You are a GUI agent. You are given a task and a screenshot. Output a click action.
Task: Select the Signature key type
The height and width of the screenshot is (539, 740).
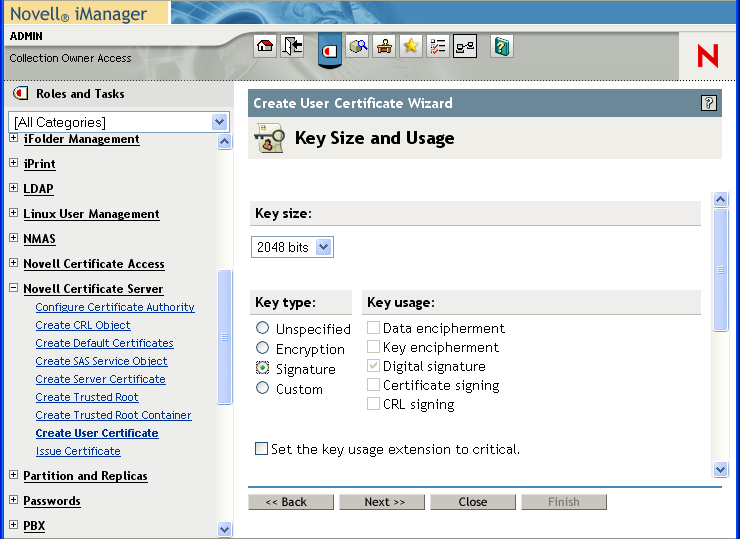pos(262,368)
